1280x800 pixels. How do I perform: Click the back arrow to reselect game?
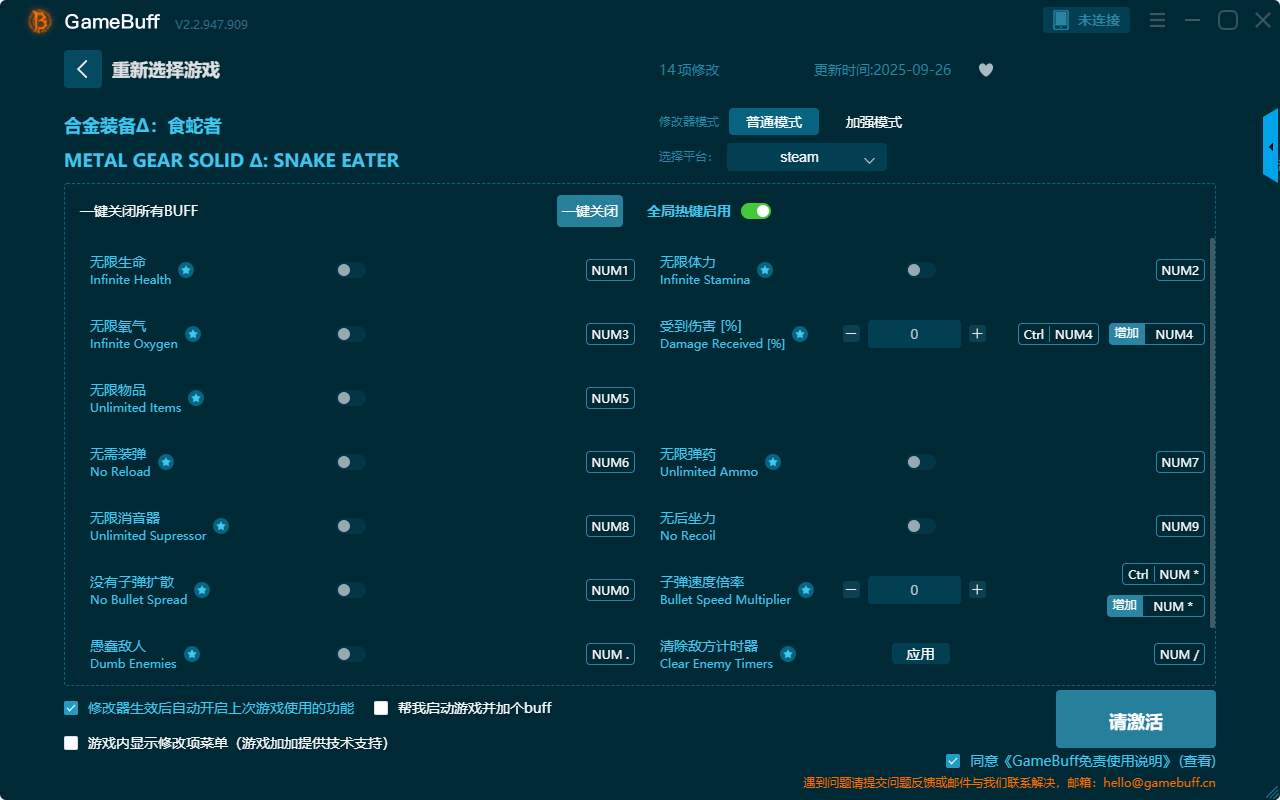(83, 69)
